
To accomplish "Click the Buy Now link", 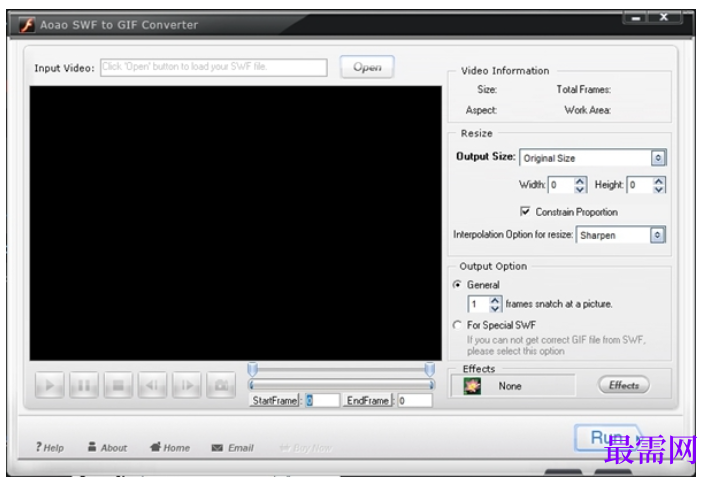I will pyautogui.click(x=306, y=448).
